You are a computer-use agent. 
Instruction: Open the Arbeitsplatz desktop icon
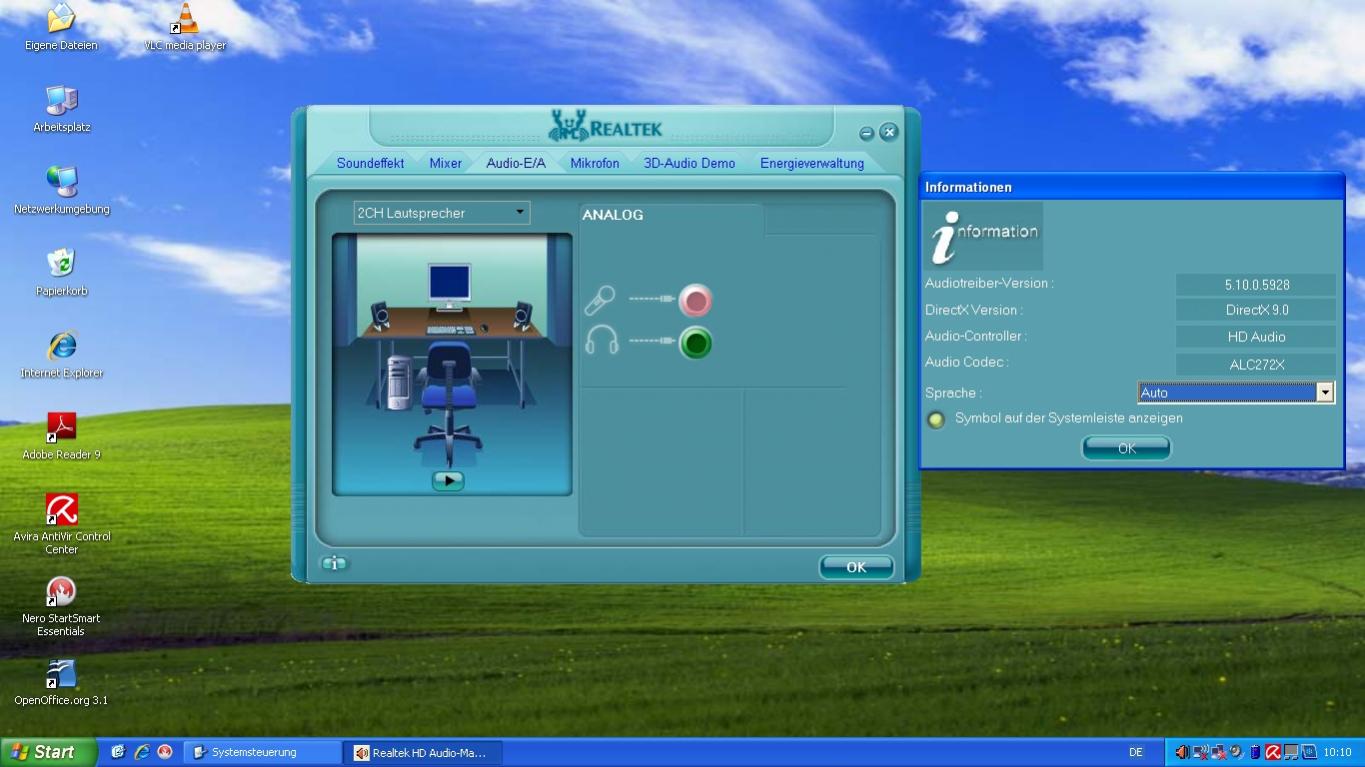[x=61, y=109]
